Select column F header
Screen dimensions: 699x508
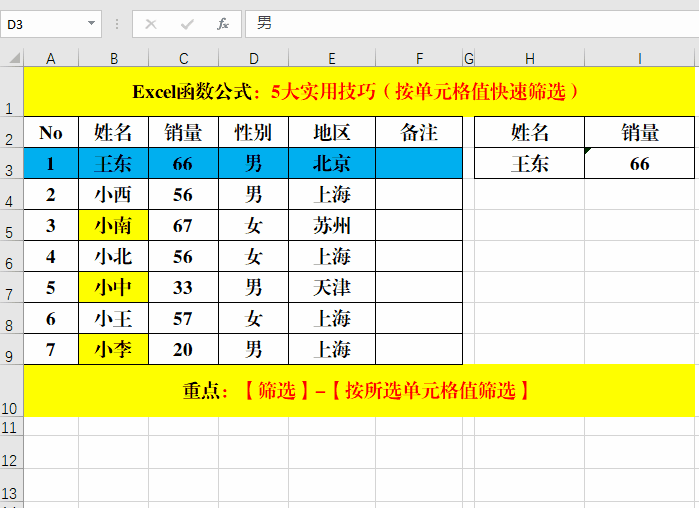(x=419, y=58)
